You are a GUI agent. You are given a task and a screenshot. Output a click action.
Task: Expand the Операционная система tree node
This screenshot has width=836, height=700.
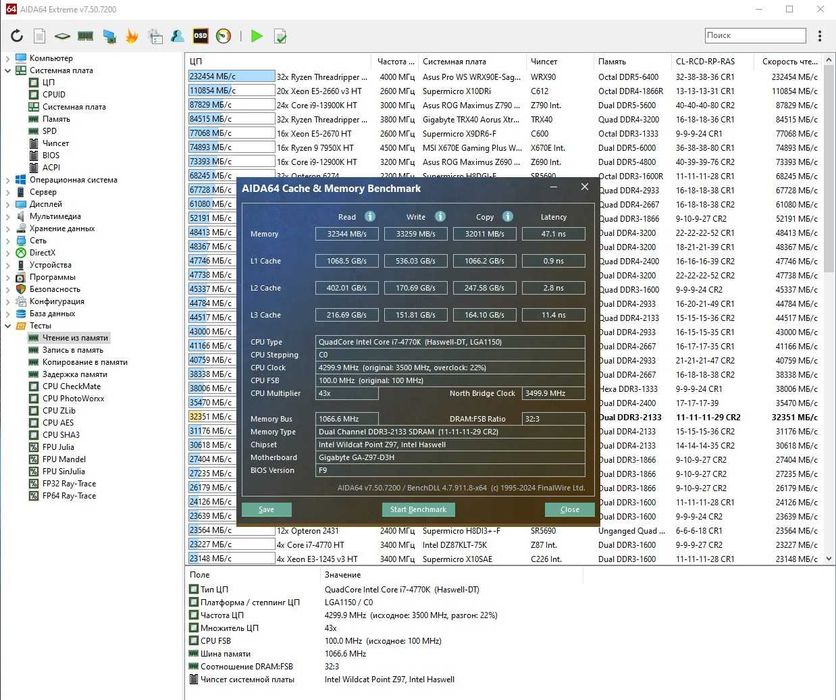pos(8,180)
